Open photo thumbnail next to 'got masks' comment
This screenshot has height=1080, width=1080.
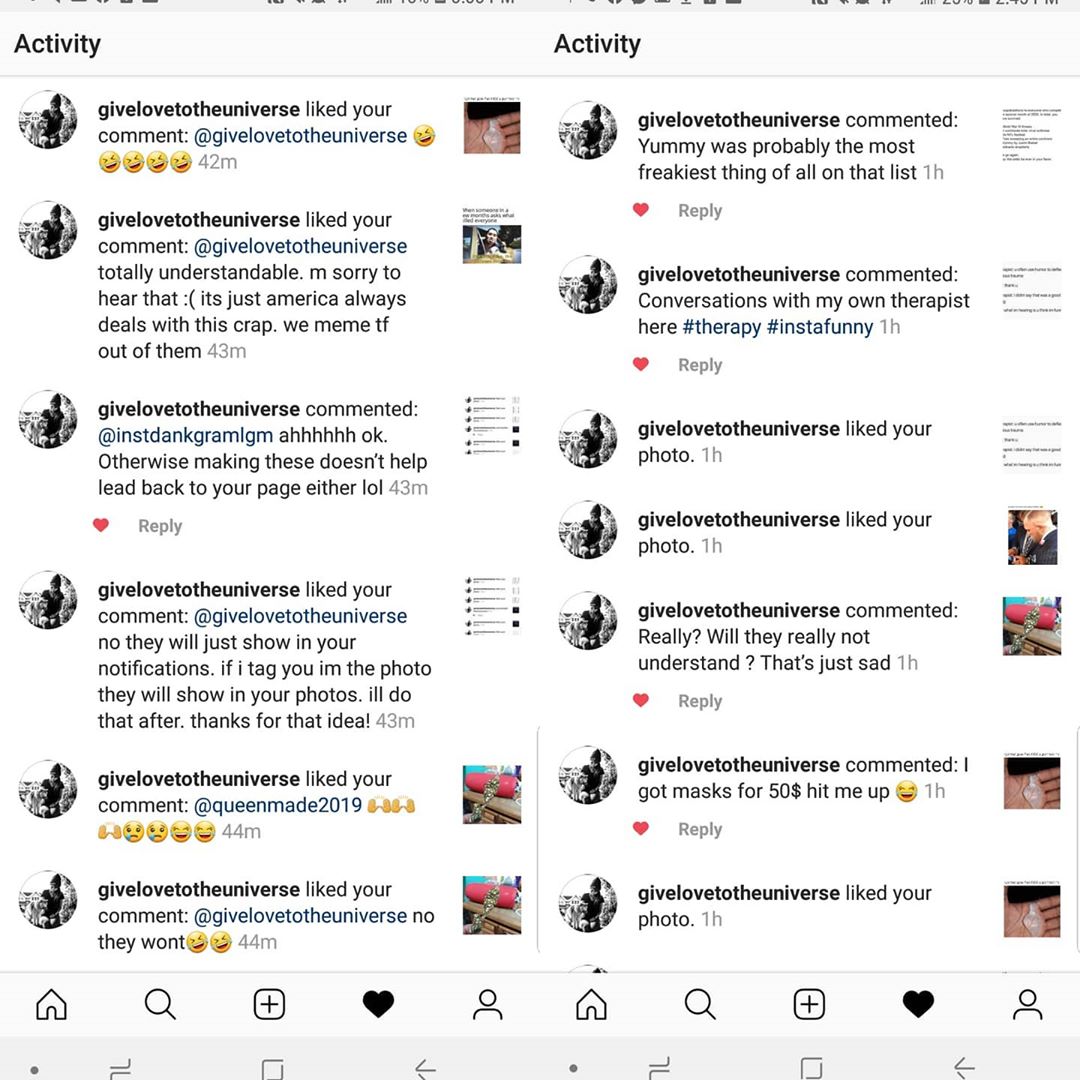pos(1032,780)
